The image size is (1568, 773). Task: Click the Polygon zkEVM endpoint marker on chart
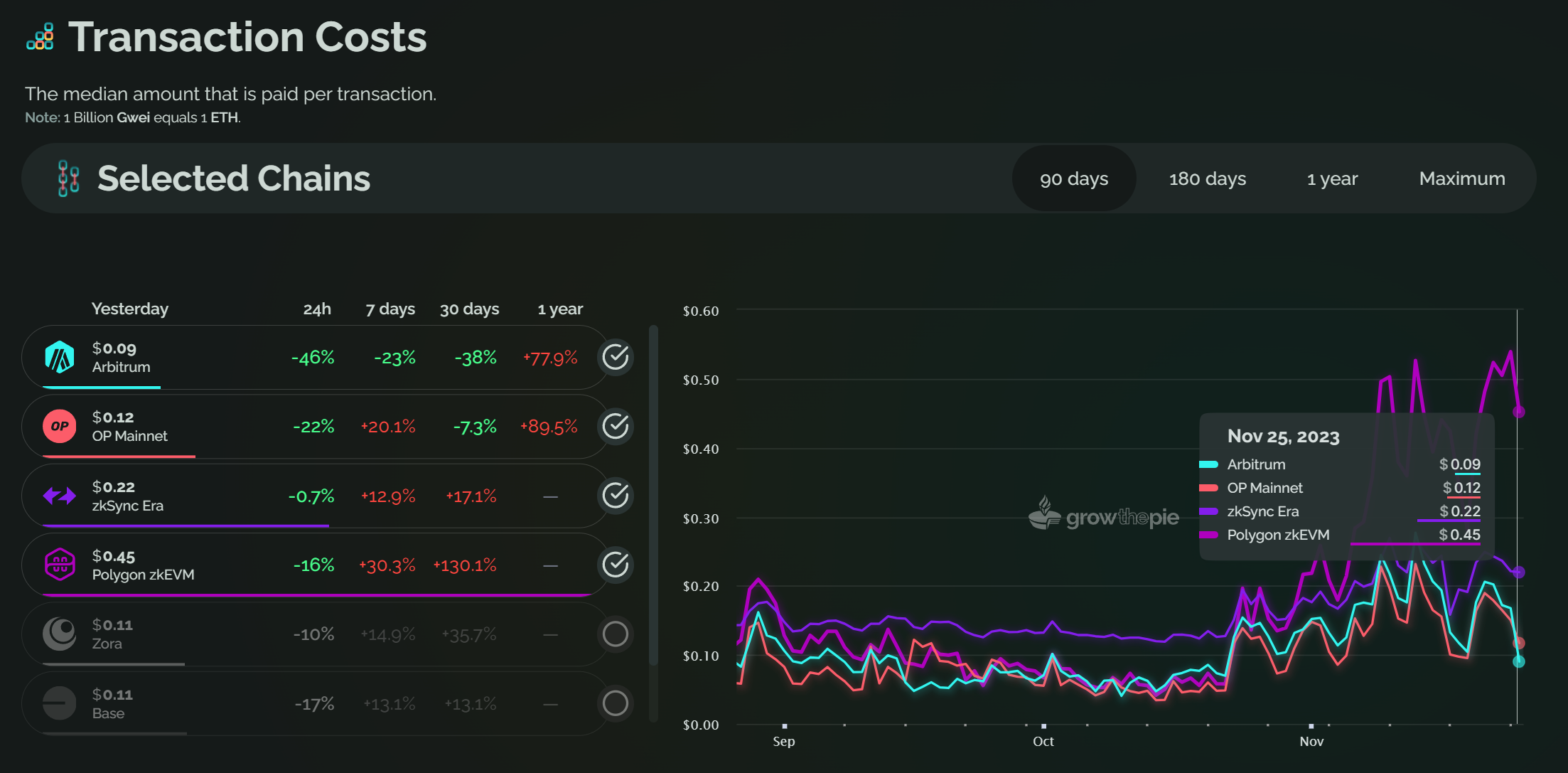pos(1518,412)
